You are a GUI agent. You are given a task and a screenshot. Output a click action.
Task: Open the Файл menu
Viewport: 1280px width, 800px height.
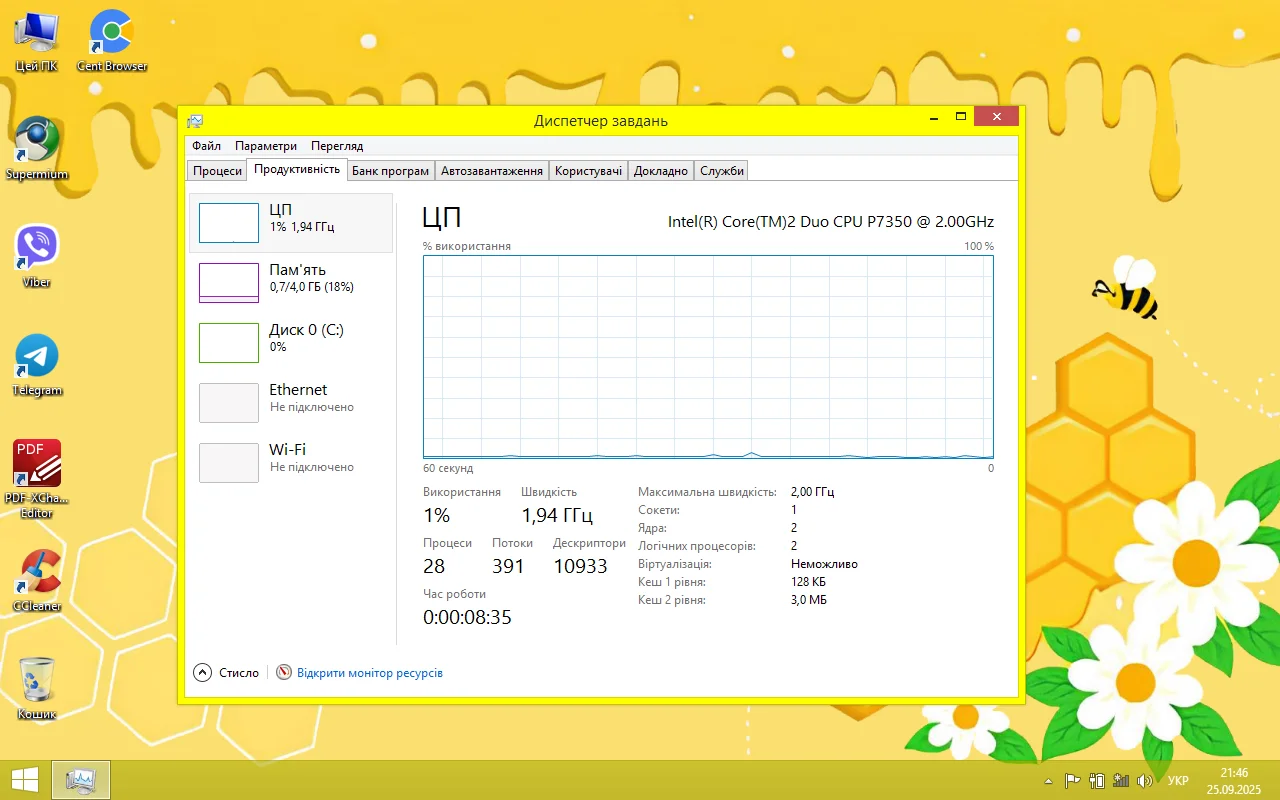pyautogui.click(x=207, y=146)
